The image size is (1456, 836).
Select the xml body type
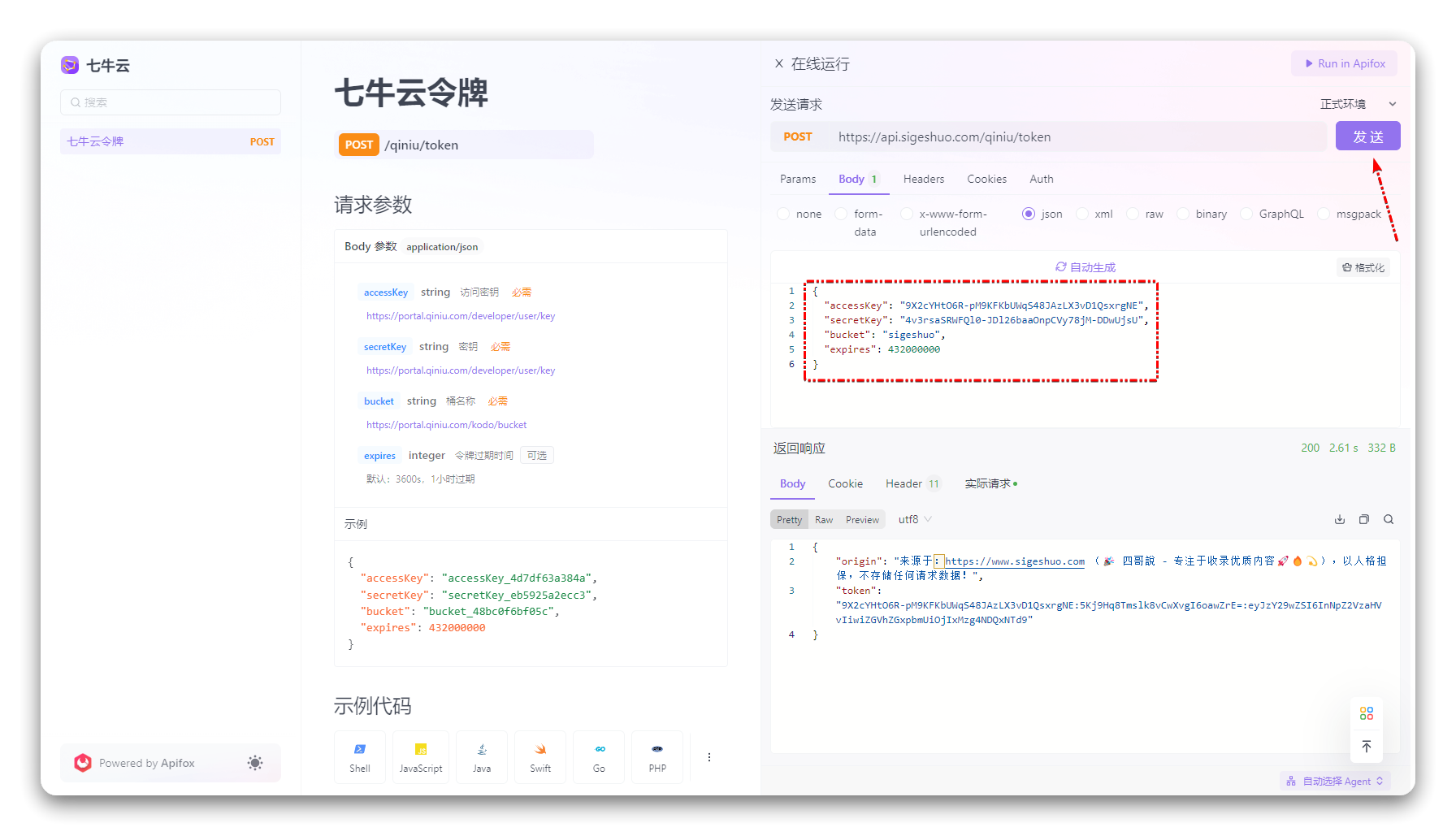(1082, 214)
